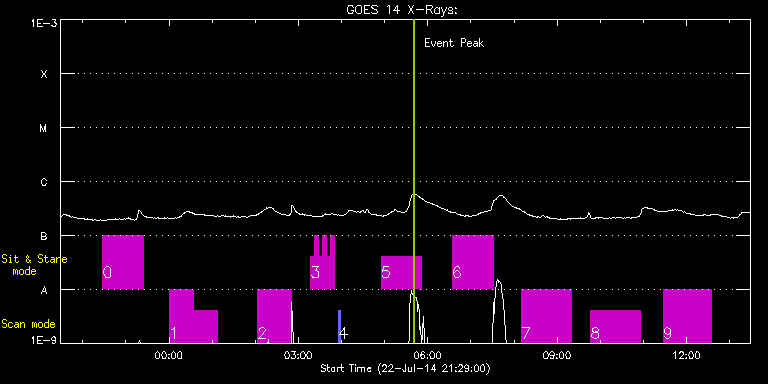Click the 'Start Time (22-Jul-14 21:29:00)' caption
Image resolution: width=768 pixels, height=384 pixels.
(406, 368)
